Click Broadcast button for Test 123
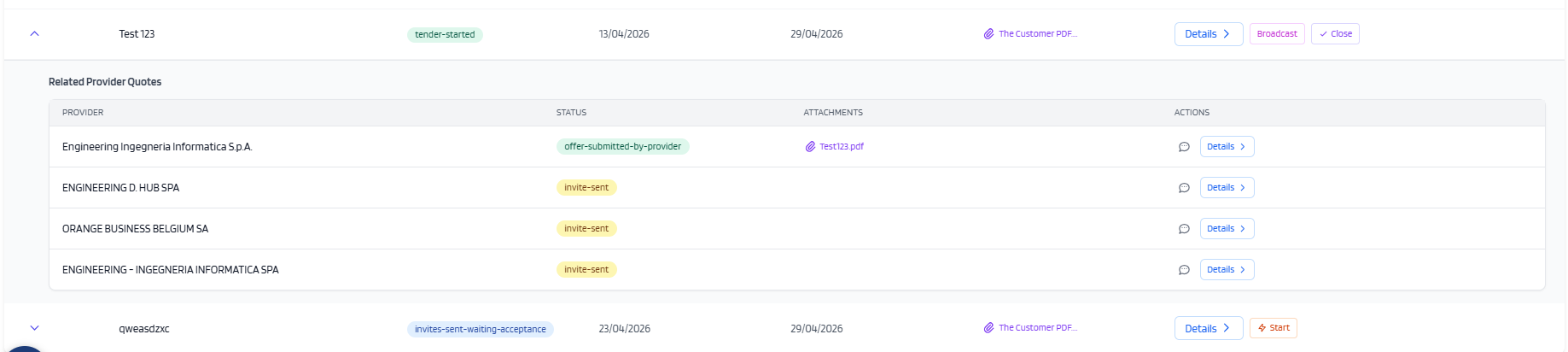This screenshot has height=352, width=1568. [x=1277, y=34]
